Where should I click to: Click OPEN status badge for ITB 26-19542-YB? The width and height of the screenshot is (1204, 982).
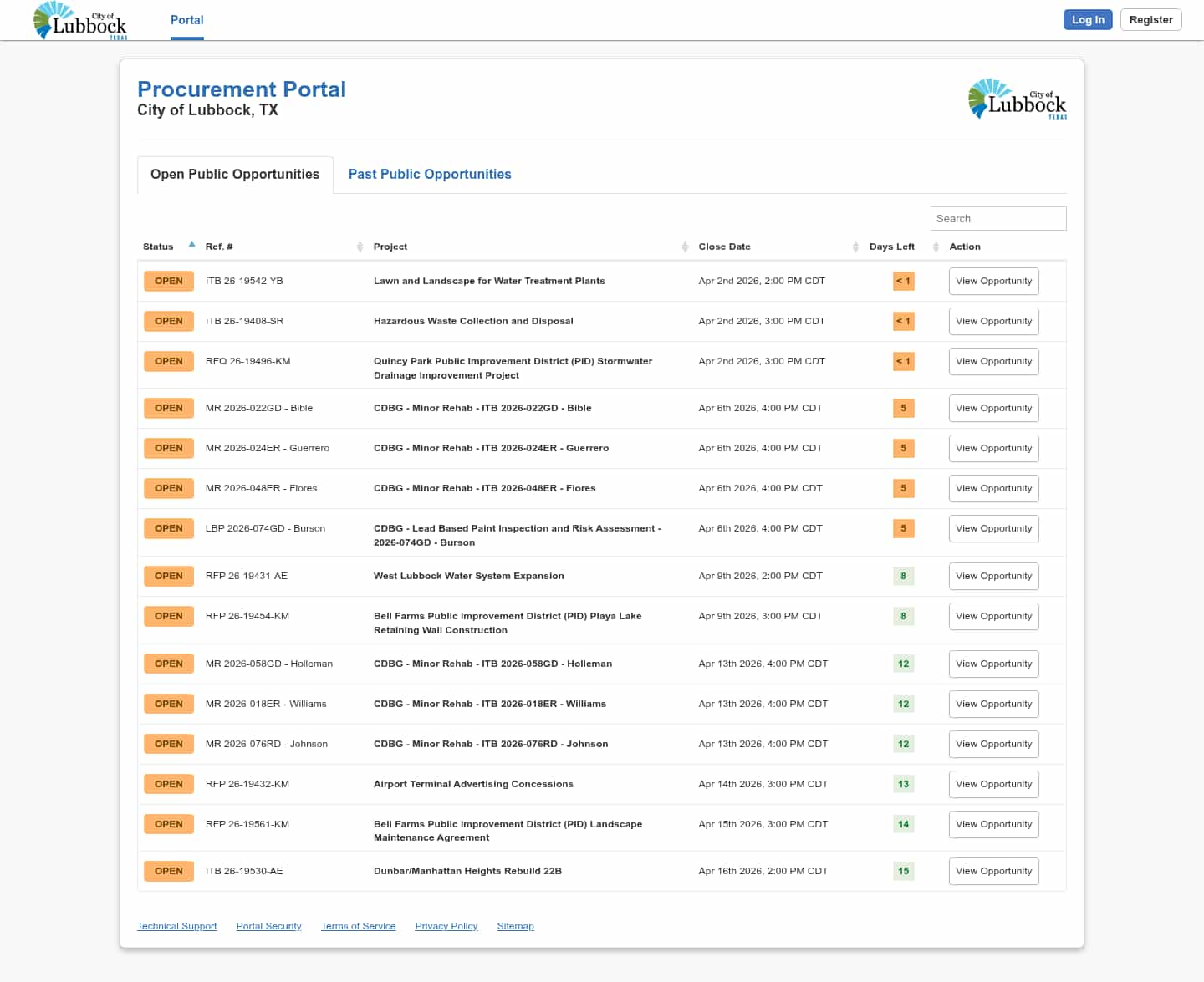point(168,282)
